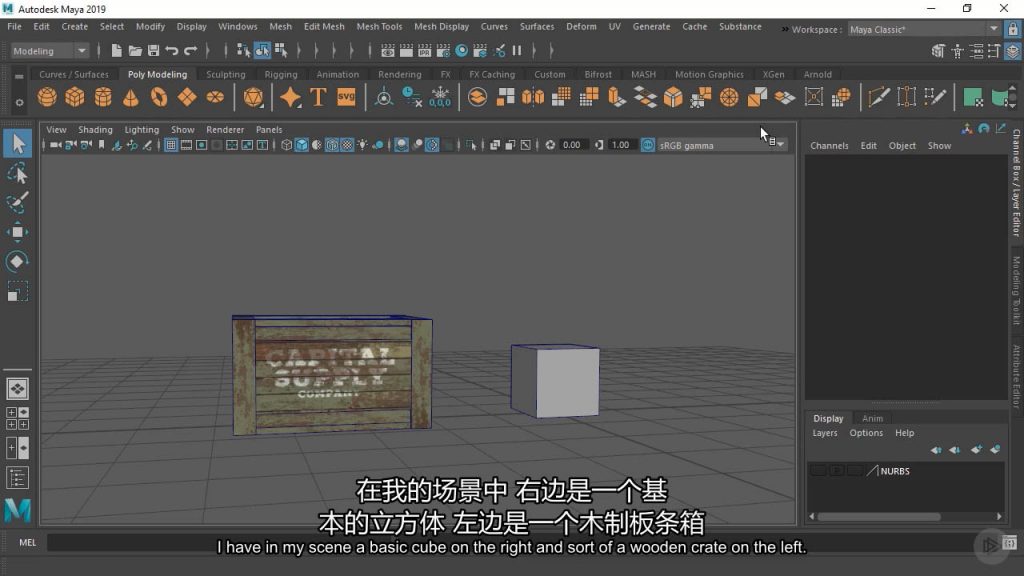This screenshot has width=1024, height=576.
Task: Click the Open Scene folder icon
Action: 135,50
